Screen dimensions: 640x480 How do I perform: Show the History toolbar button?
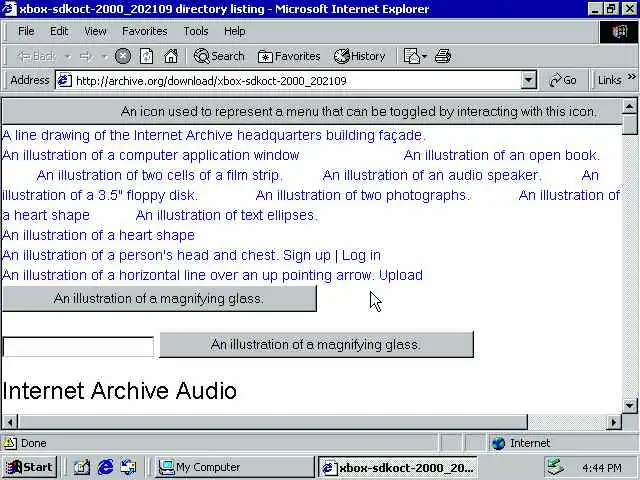360,56
